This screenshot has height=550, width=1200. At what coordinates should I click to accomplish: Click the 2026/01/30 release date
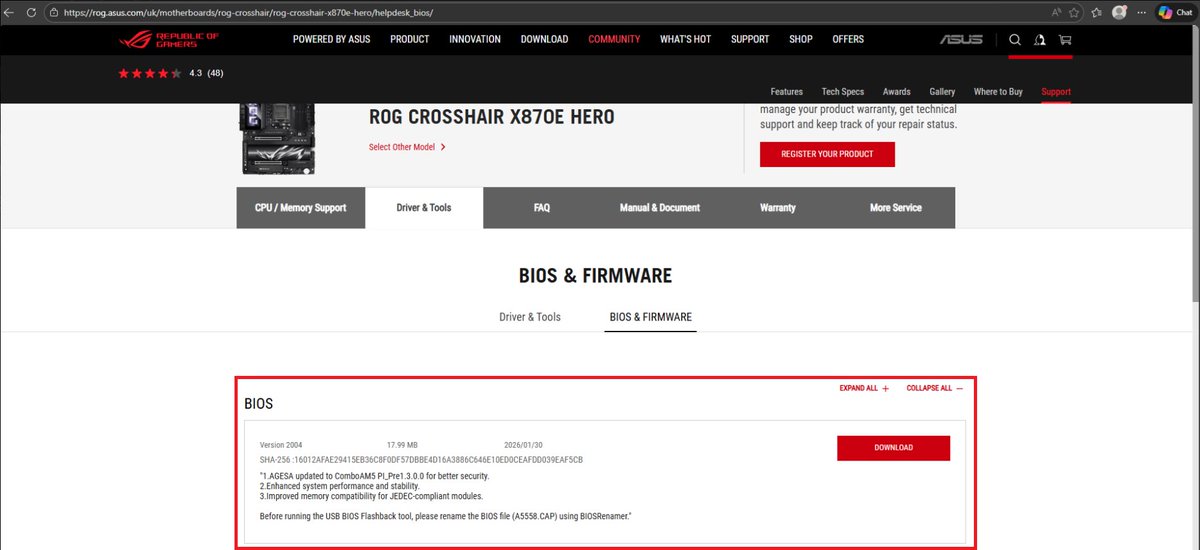524,444
